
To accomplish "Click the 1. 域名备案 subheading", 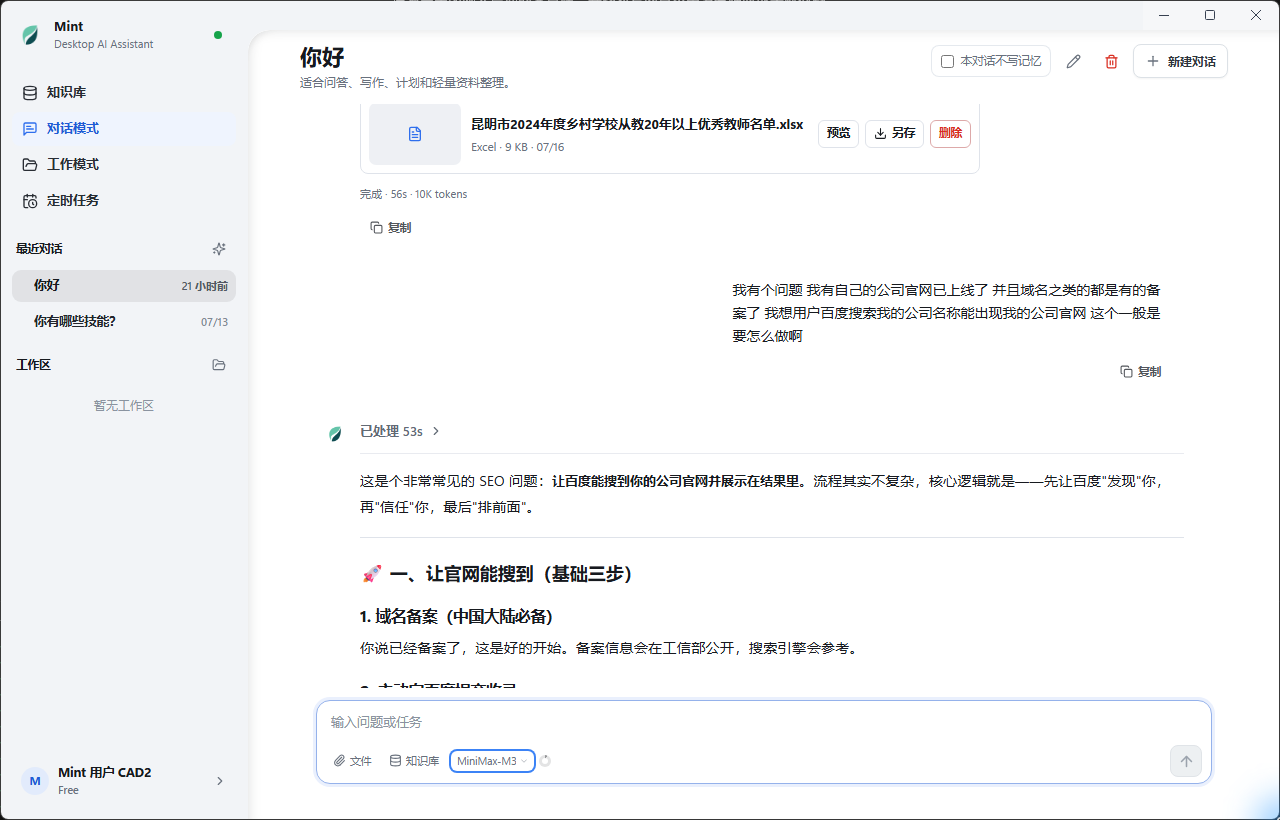I will click(x=457, y=616).
